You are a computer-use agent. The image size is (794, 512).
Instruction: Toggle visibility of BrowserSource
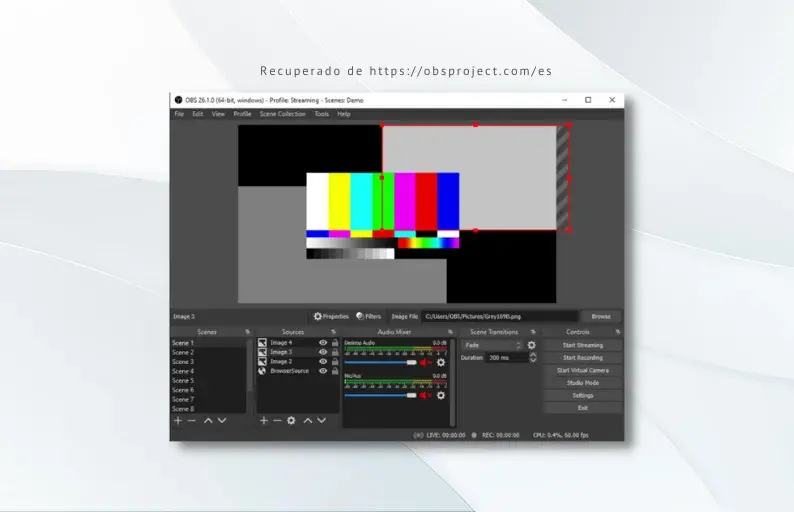click(323, 371)
